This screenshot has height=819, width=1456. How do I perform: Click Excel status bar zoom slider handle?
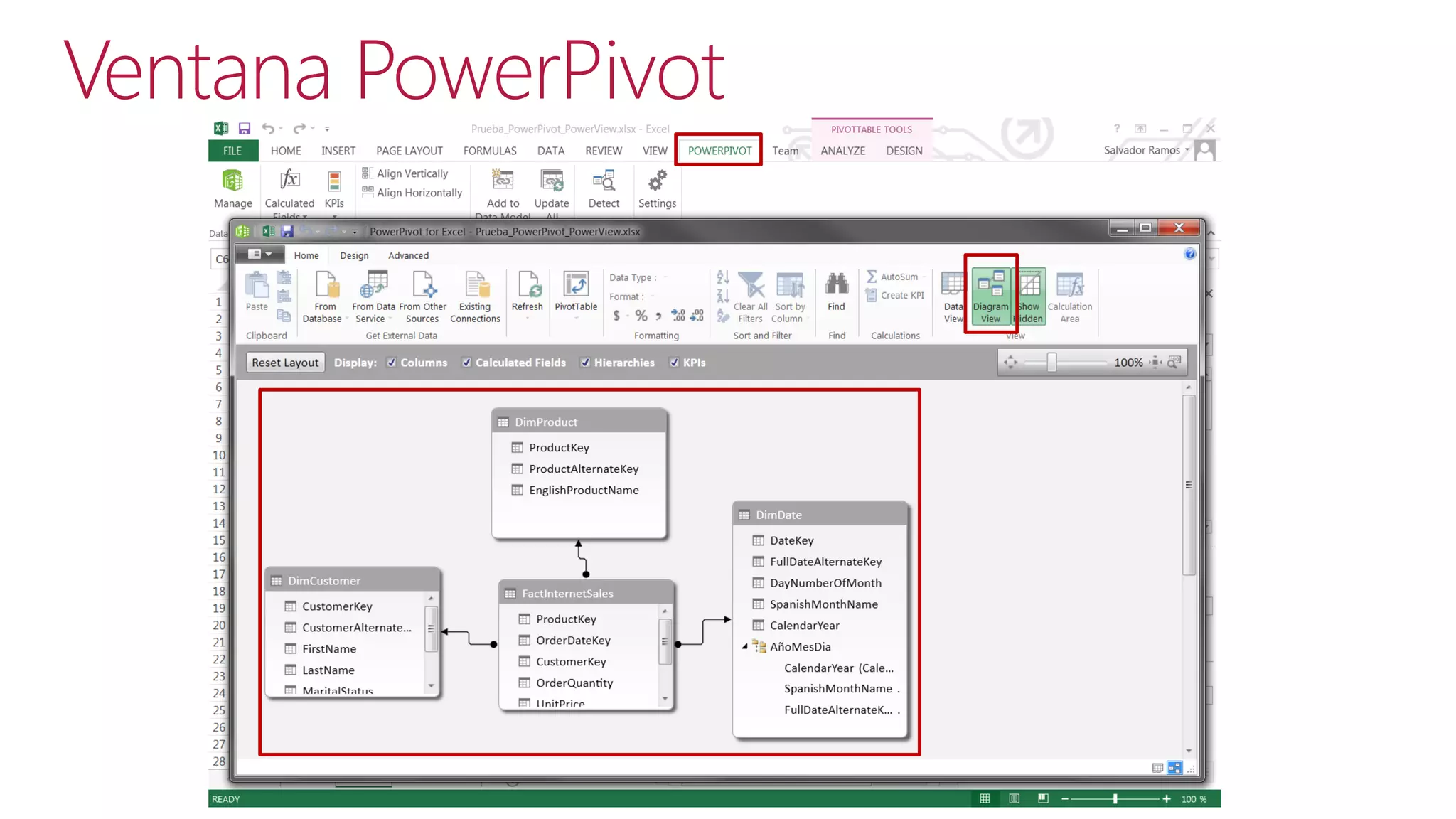pos(1115,799)
